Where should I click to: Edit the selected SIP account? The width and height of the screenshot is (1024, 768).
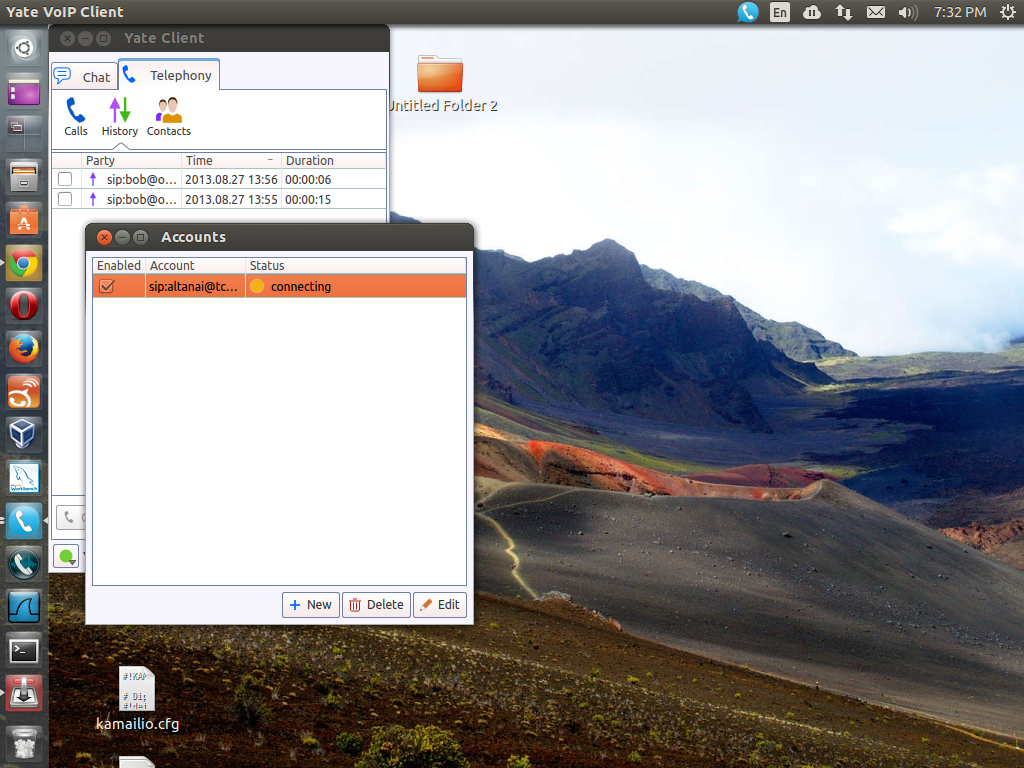point(440,604)
